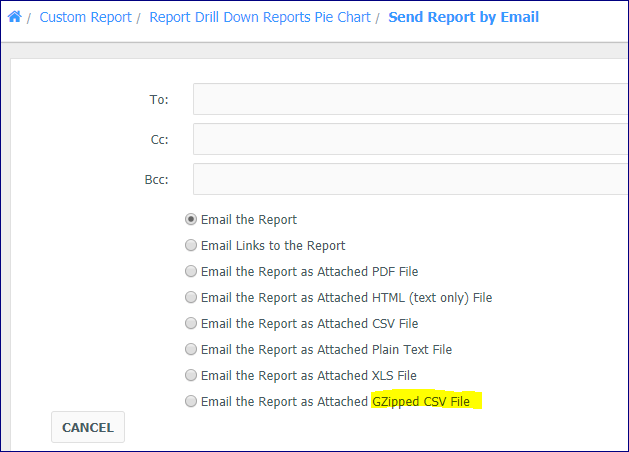Click the home icon in breadcrumb
Screen dimensions: 629x452
click(x=14, y=17)
